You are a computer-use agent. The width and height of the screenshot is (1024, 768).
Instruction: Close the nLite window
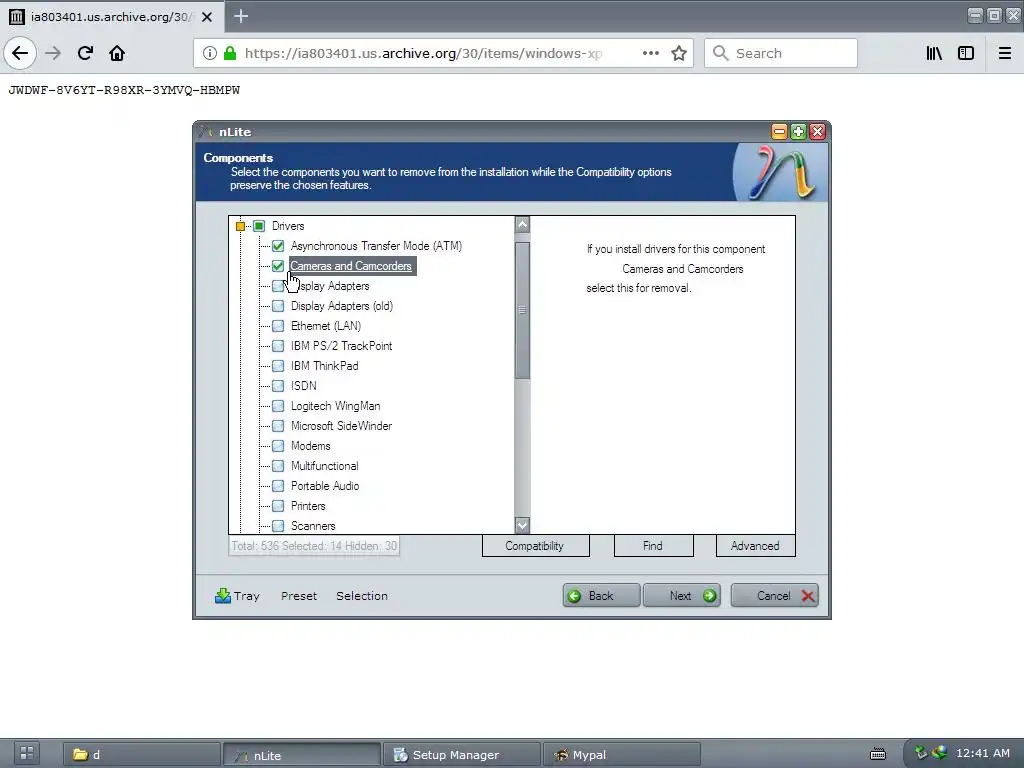pos(817,132)
